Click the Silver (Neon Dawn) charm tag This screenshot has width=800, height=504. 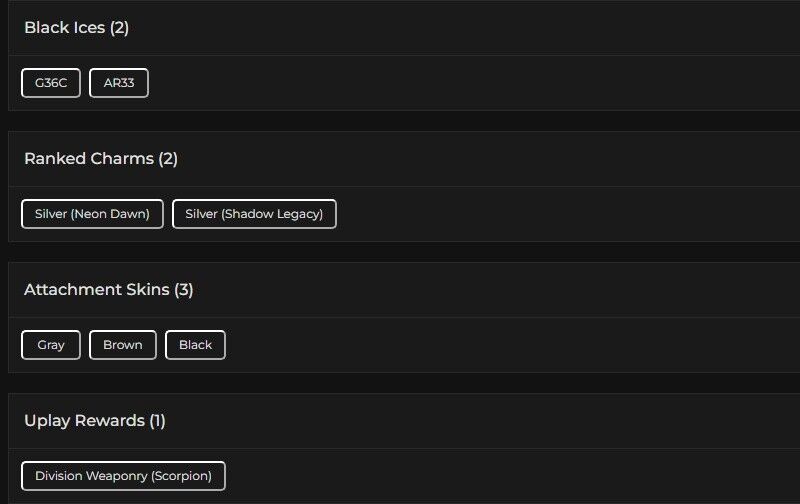click(x=92, y=214)
